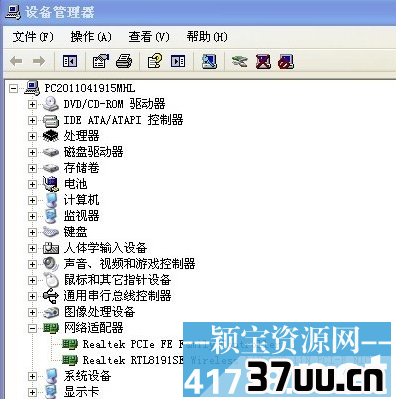
Task: Click the Disable device toolbar icon
Action: pyautogui.click(x=286, y=61)
